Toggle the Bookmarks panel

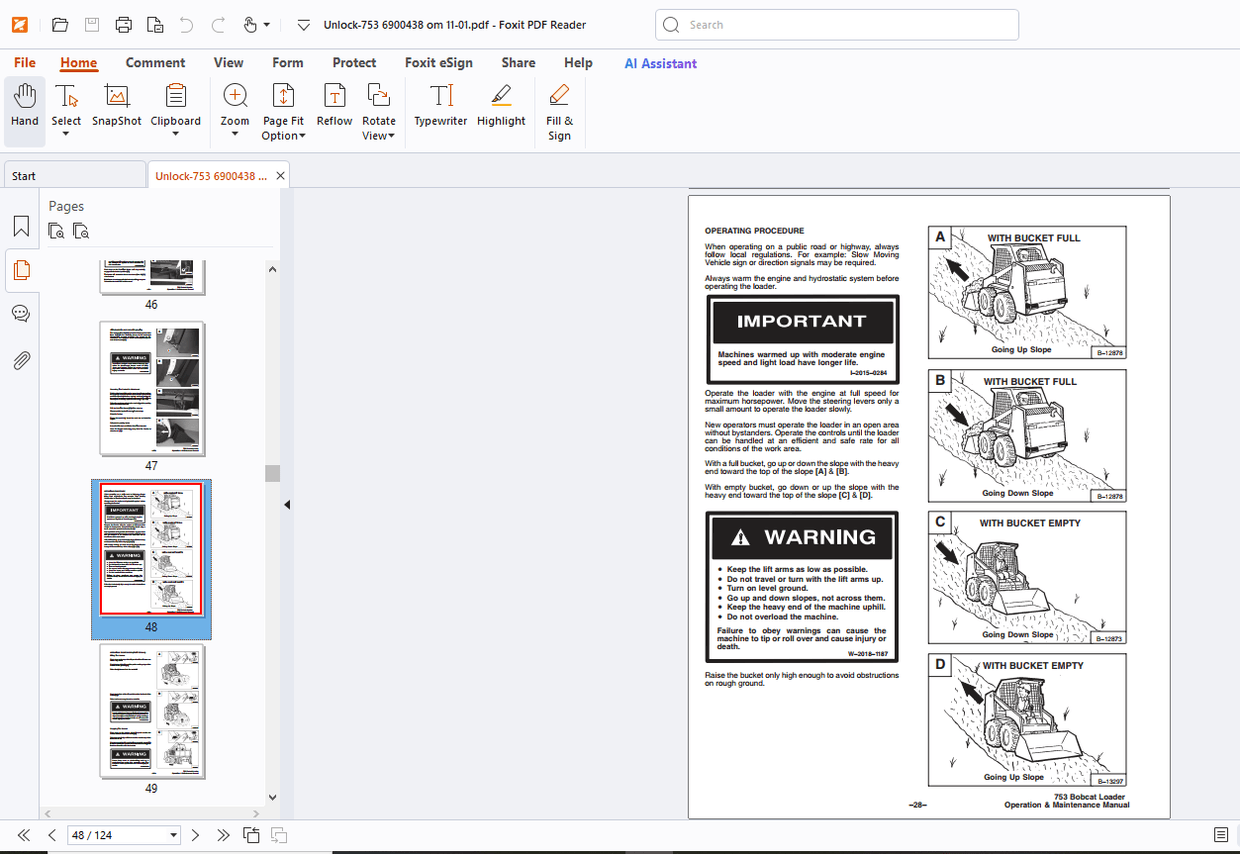coord(21,226)
